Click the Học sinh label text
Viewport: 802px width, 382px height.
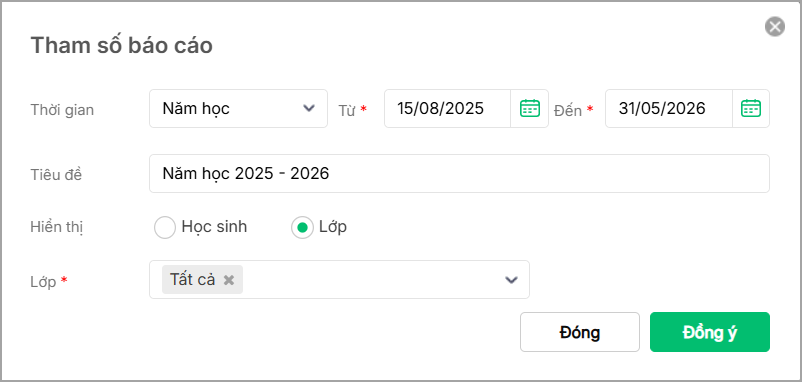click(x=214, y=227)
